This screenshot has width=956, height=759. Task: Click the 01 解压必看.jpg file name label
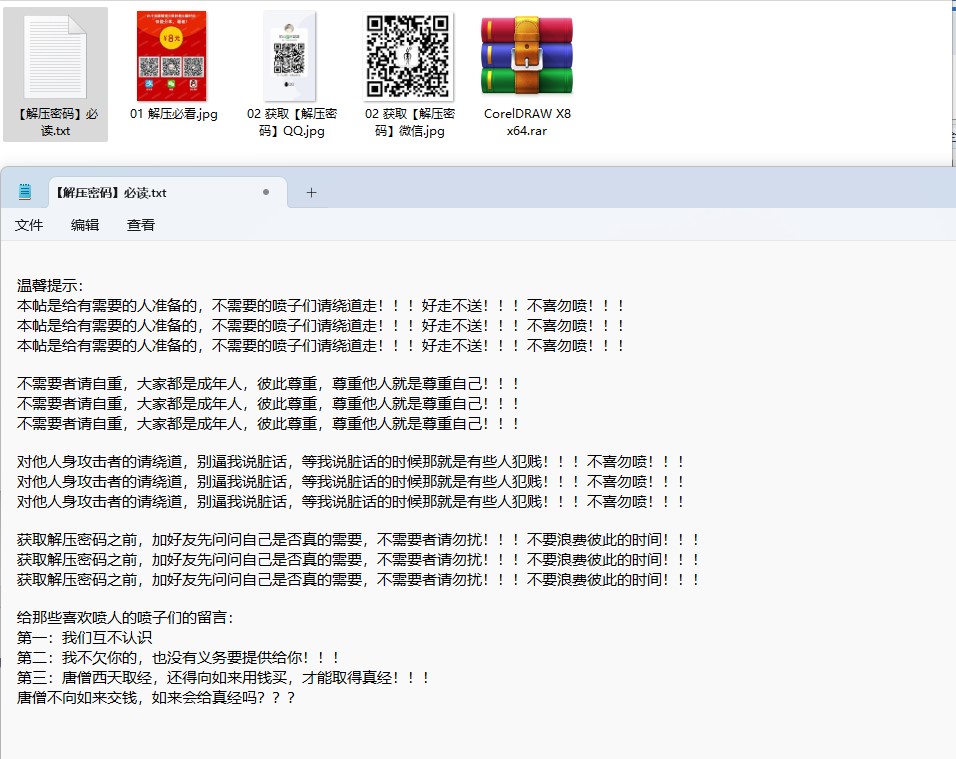click(x=174, y=113)
